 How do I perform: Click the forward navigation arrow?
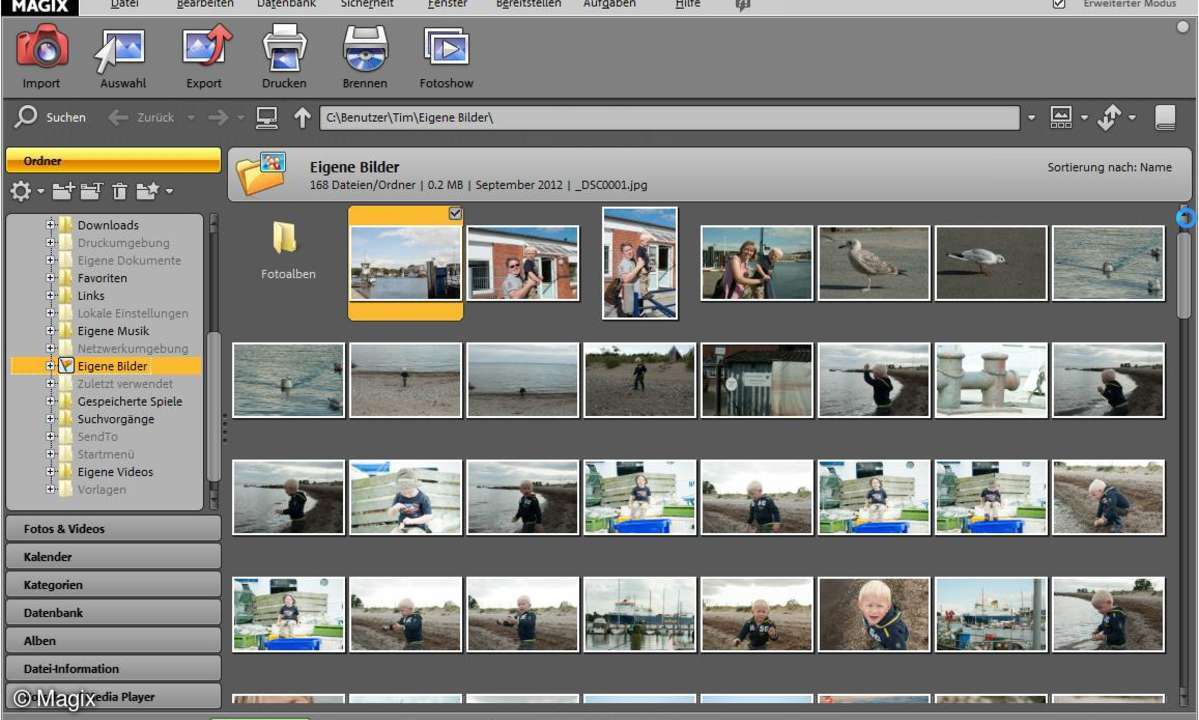tap(218, 118)
